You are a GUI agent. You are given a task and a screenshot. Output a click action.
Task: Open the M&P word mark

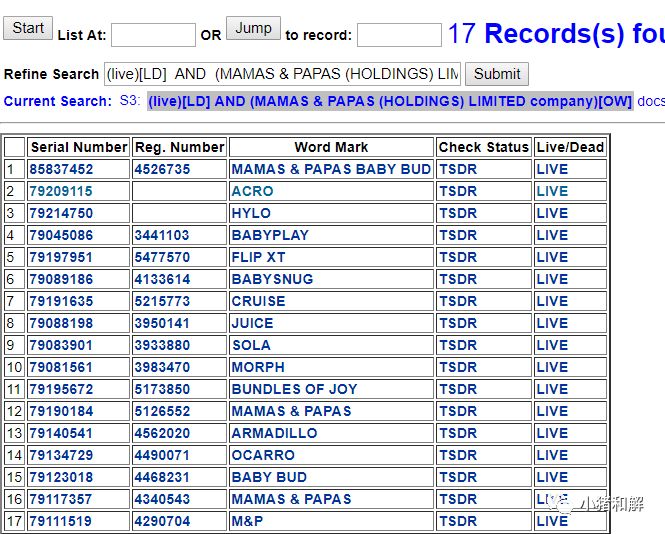(247, 522)
